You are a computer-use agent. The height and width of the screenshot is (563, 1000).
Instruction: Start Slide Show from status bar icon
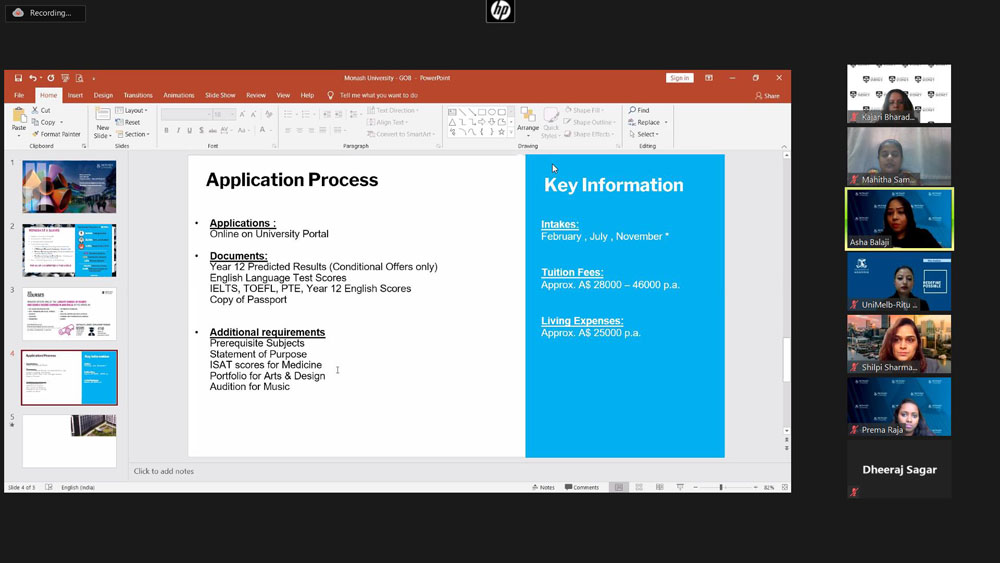[x=680, y=487]
